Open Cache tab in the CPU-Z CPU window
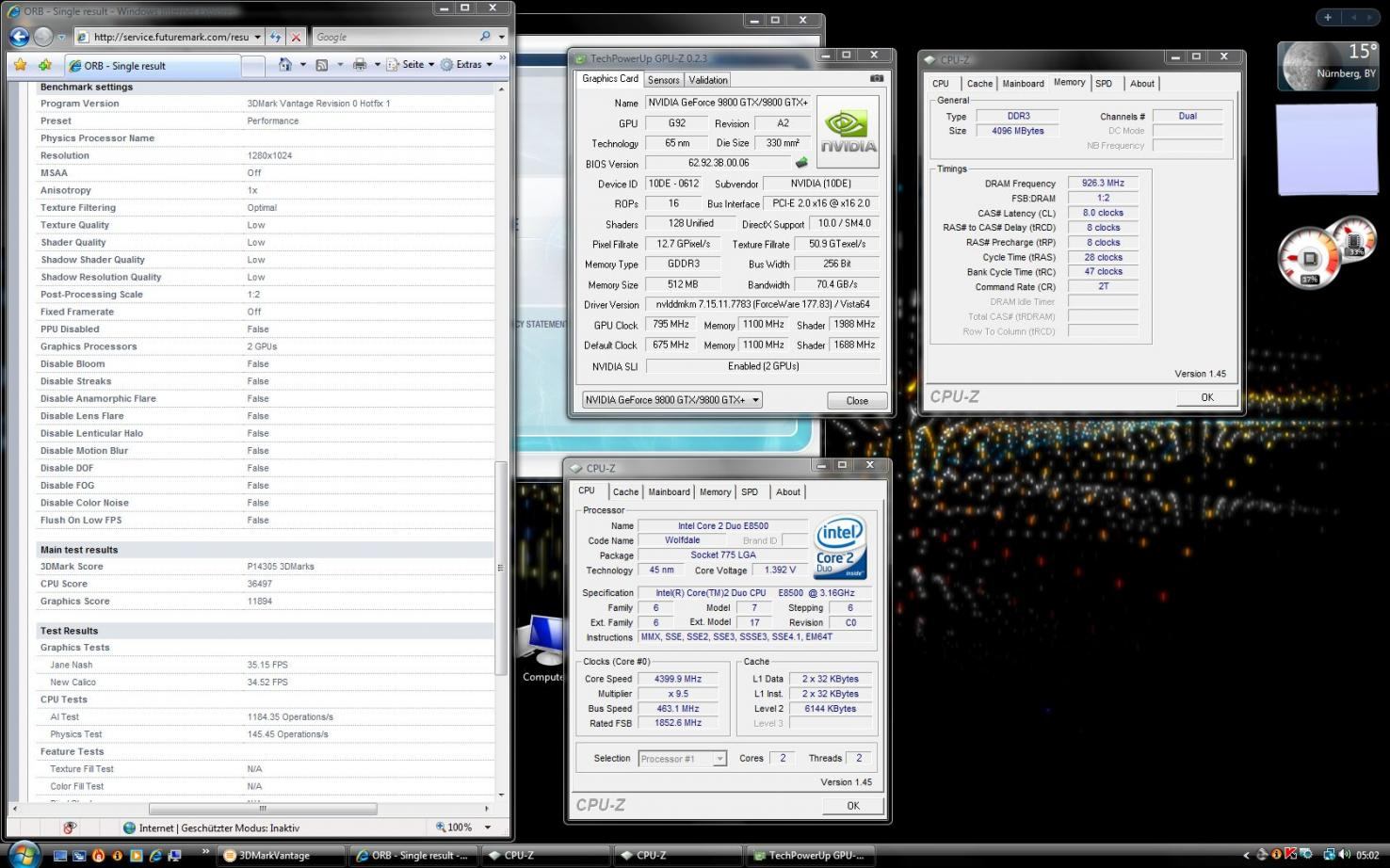 (625, 491)
